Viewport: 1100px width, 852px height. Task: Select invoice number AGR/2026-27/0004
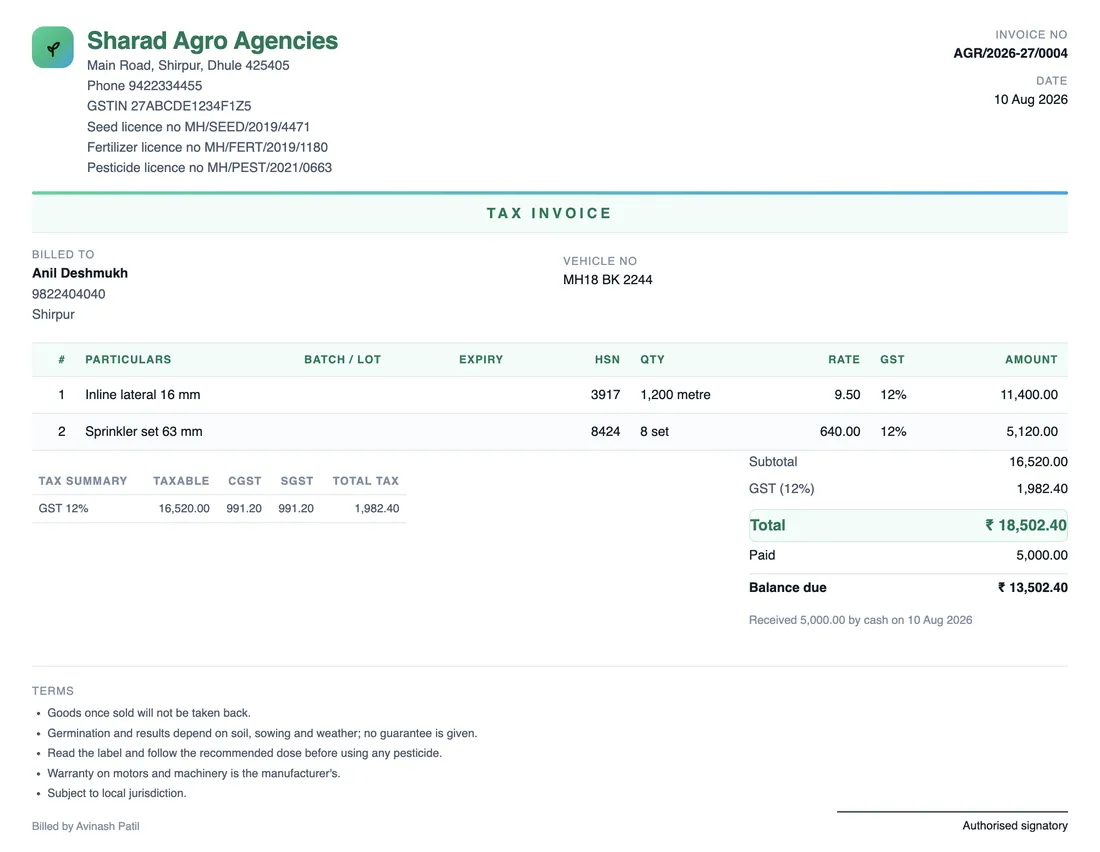1010,53
